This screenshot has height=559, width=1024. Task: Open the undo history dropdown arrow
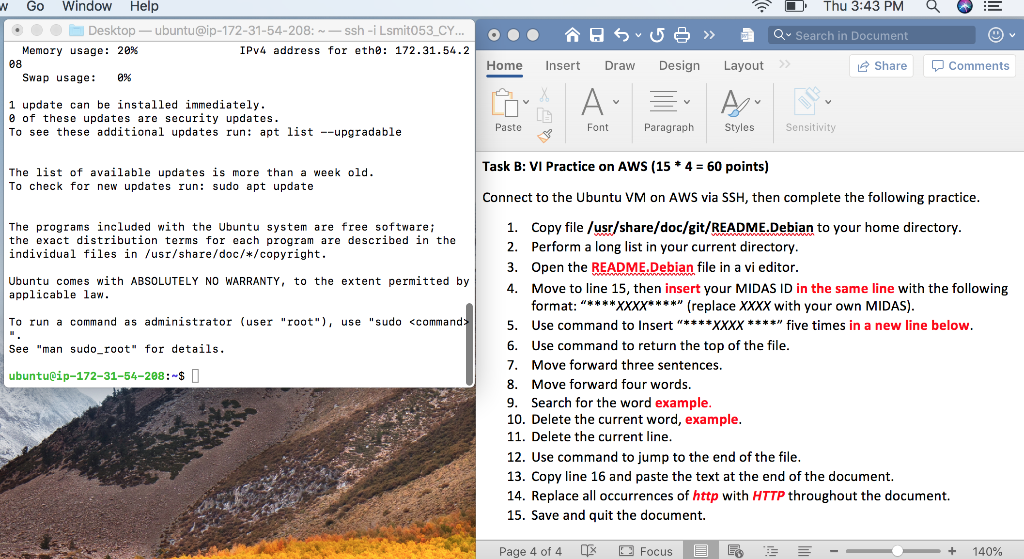[638, 36]
